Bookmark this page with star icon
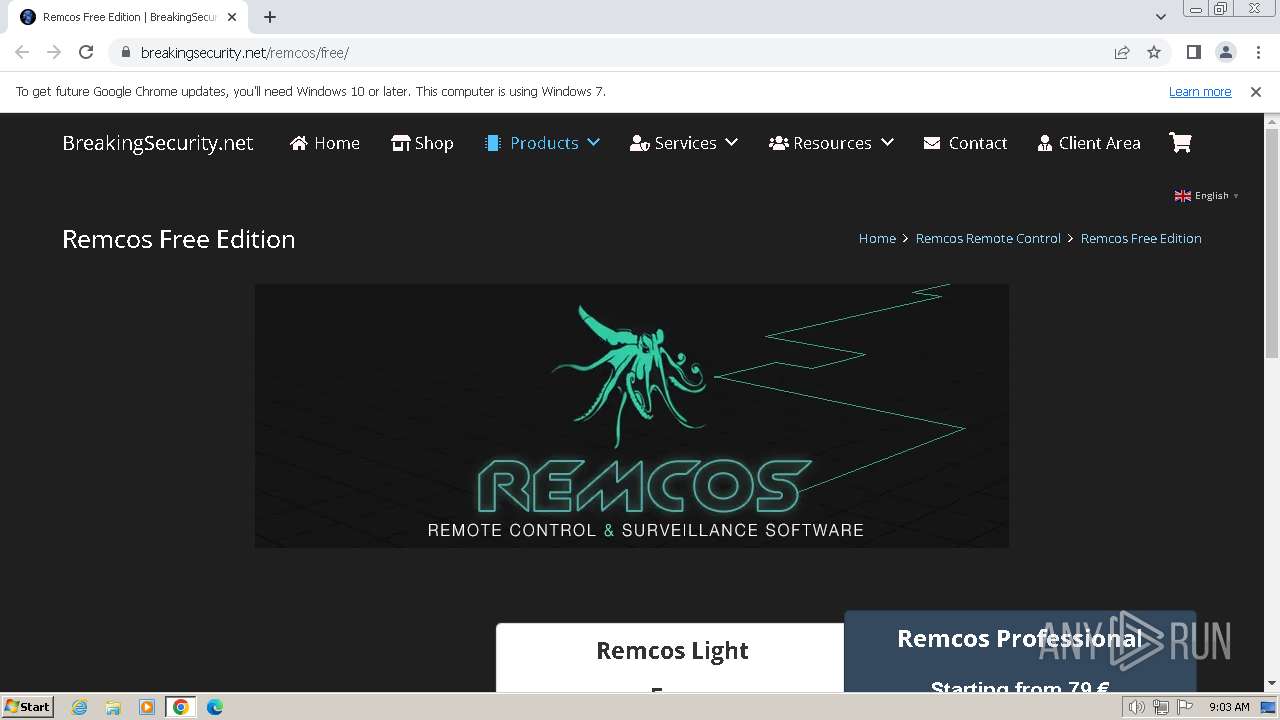Image resolution: width=1280 pixels, height=720 pixels. coord(1154,53)
